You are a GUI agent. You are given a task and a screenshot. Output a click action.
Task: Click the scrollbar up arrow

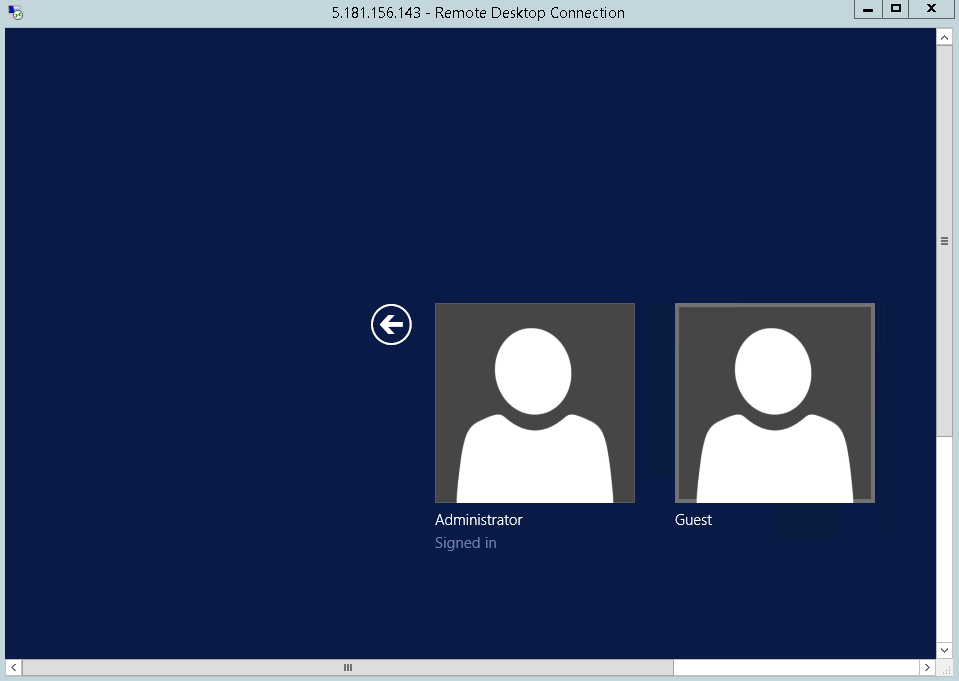pyautogui.click(x=943, y=36)
